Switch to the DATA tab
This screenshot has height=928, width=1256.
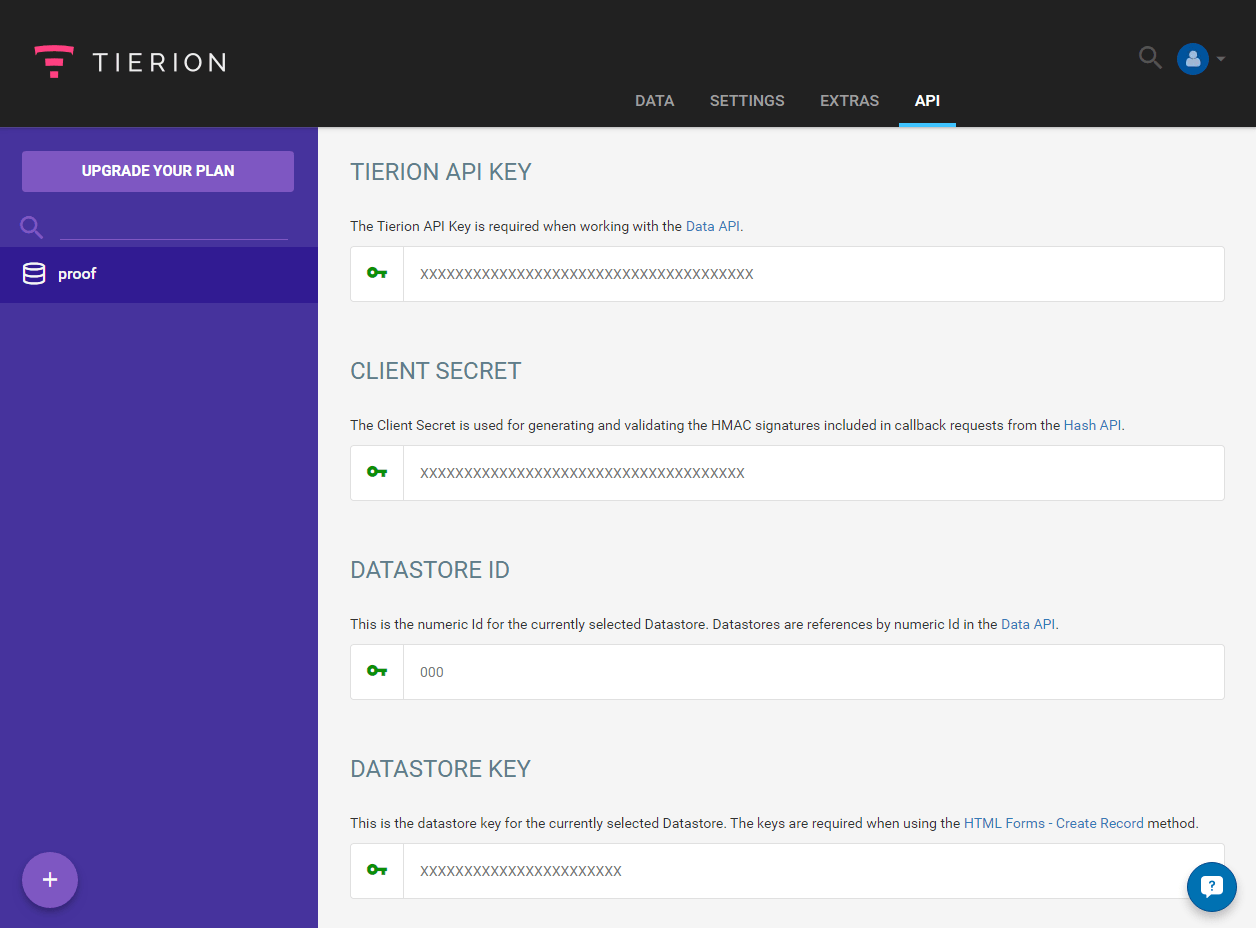pos(654,100)
